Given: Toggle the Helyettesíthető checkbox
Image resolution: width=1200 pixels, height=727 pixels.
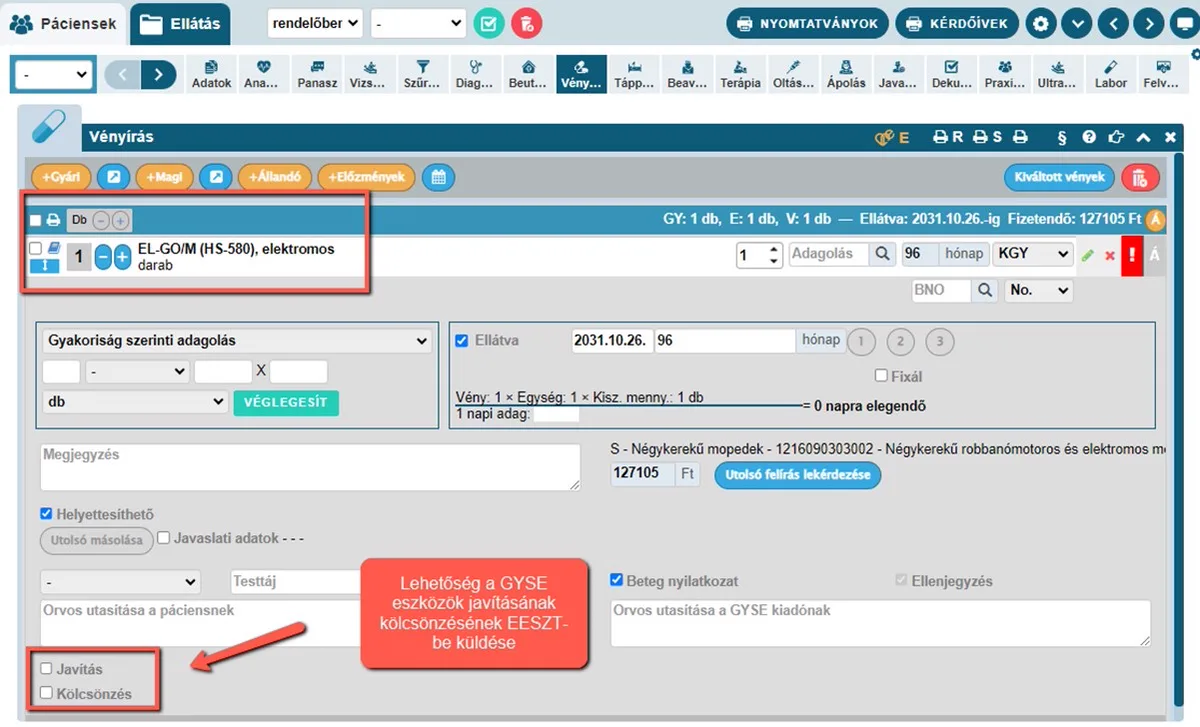Looking at the screenshot, I should coord(45,514).
